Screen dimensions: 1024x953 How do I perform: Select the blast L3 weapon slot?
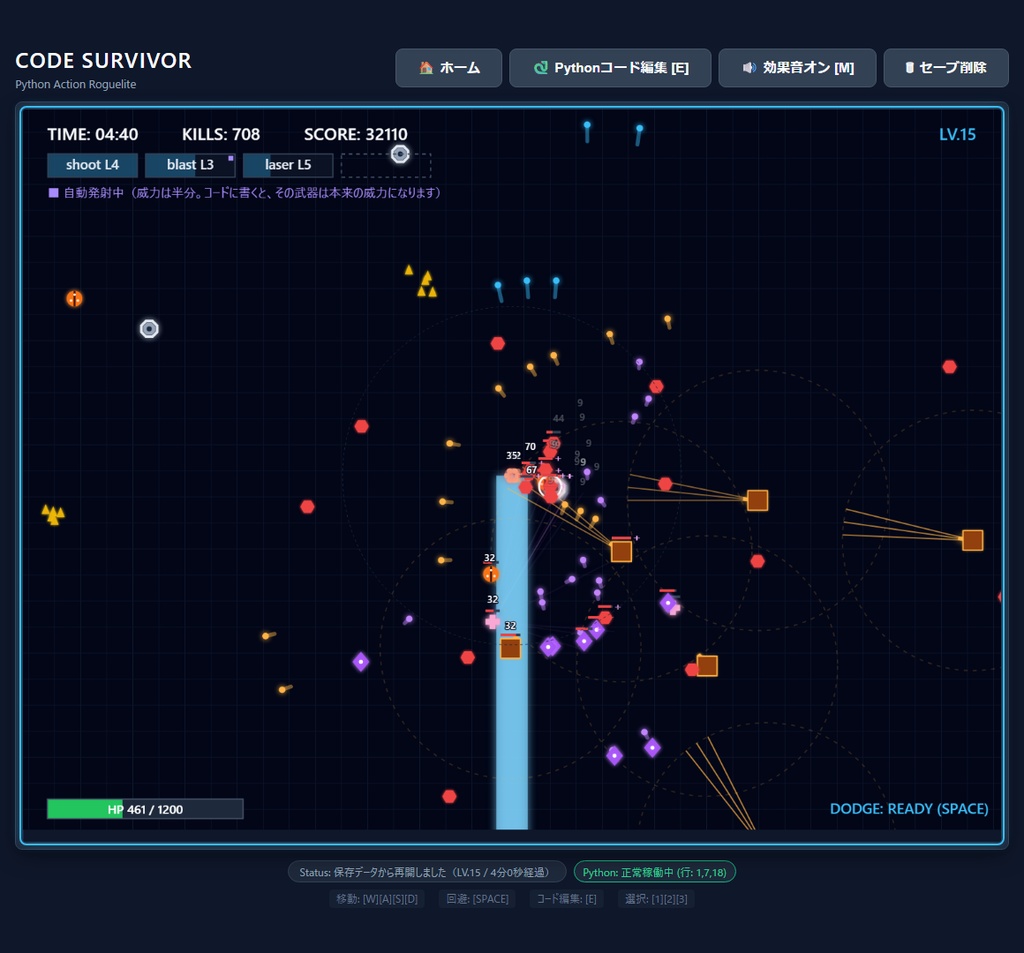click(190, 165)
